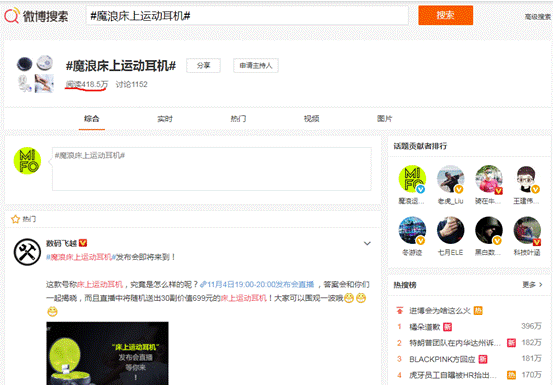The image size is (553, 385).
Task: Click the 讨论1152 discussion count
Action: 132,84
